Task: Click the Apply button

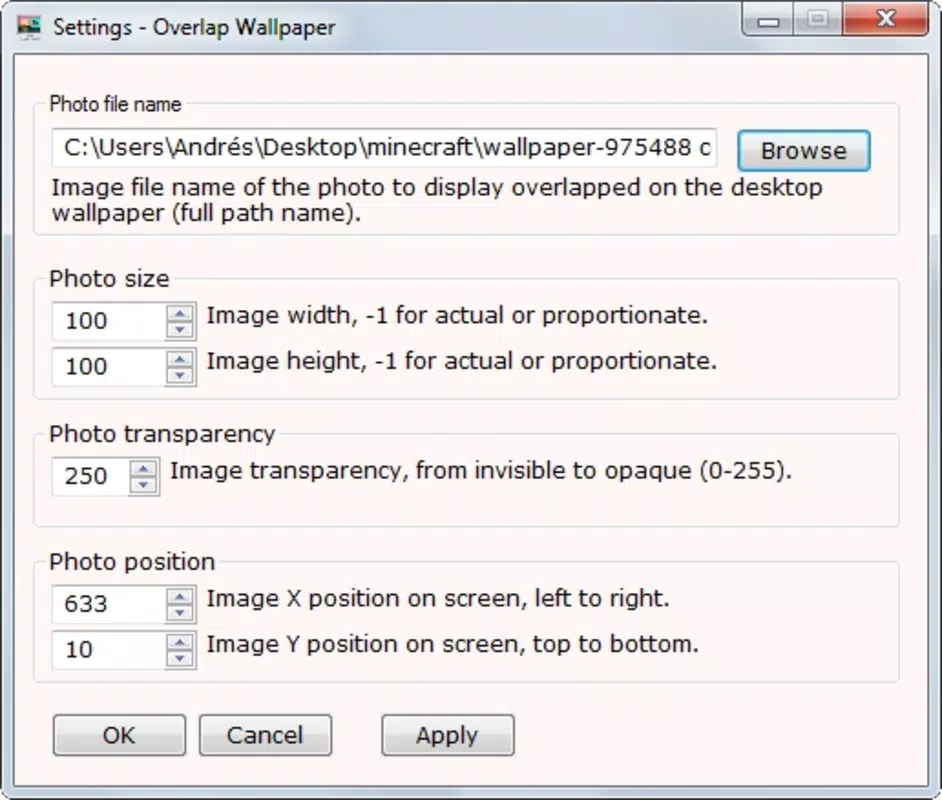Action: point(448,735)
